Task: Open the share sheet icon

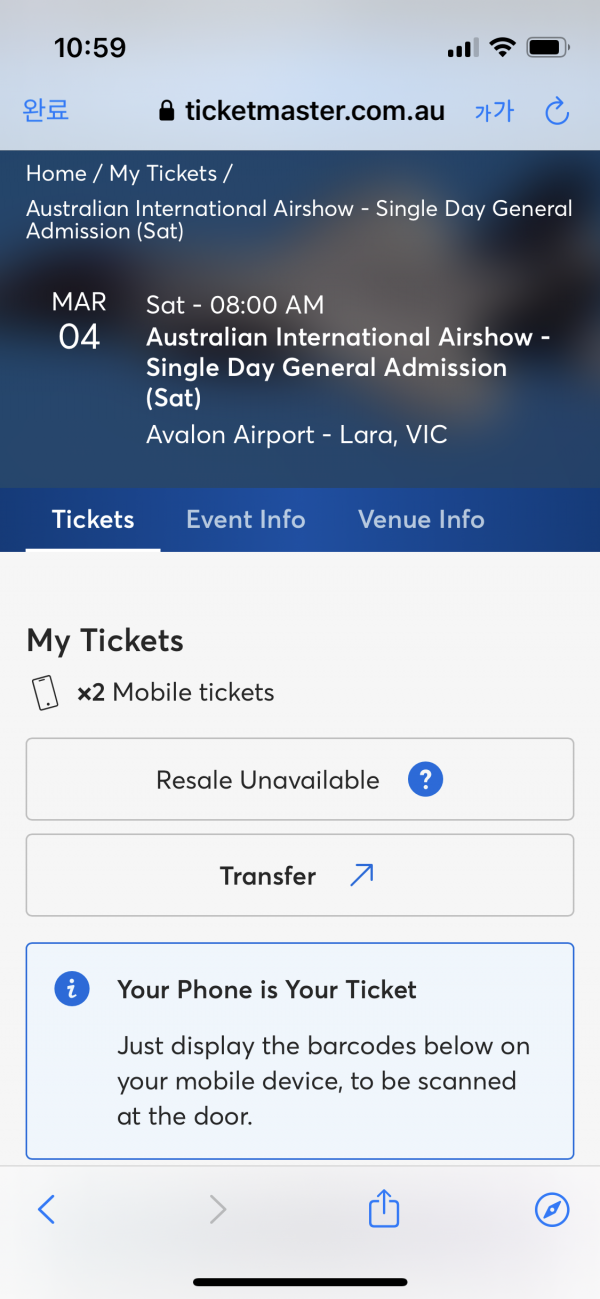Action: coord(384,1208)
